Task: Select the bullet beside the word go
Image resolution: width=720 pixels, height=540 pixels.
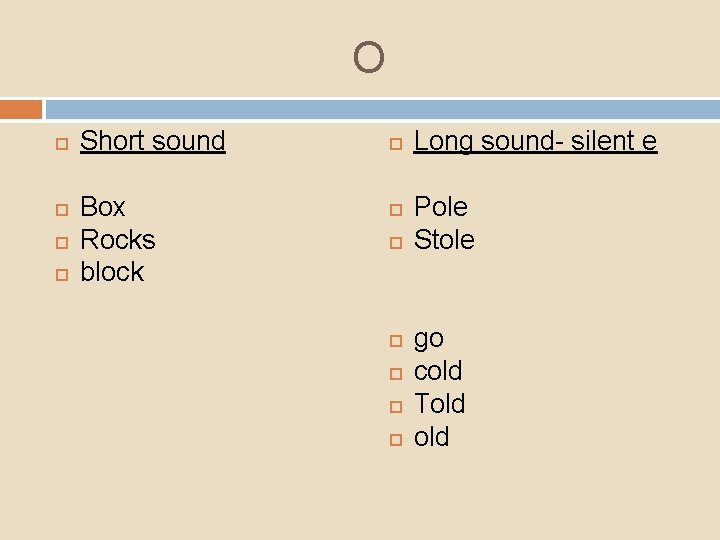Action: point(395,341)
